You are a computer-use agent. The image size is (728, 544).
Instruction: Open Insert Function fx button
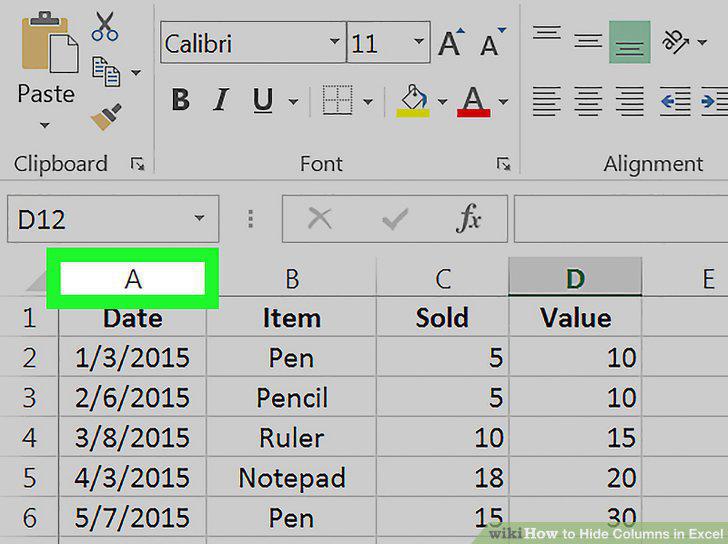[x=469, y=217]
